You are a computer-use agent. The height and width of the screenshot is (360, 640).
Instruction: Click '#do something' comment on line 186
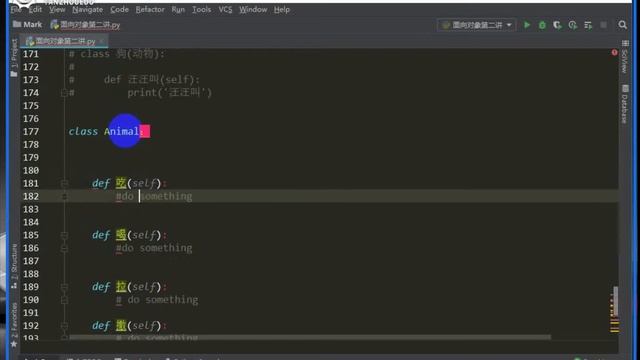(x=154, y=248)
